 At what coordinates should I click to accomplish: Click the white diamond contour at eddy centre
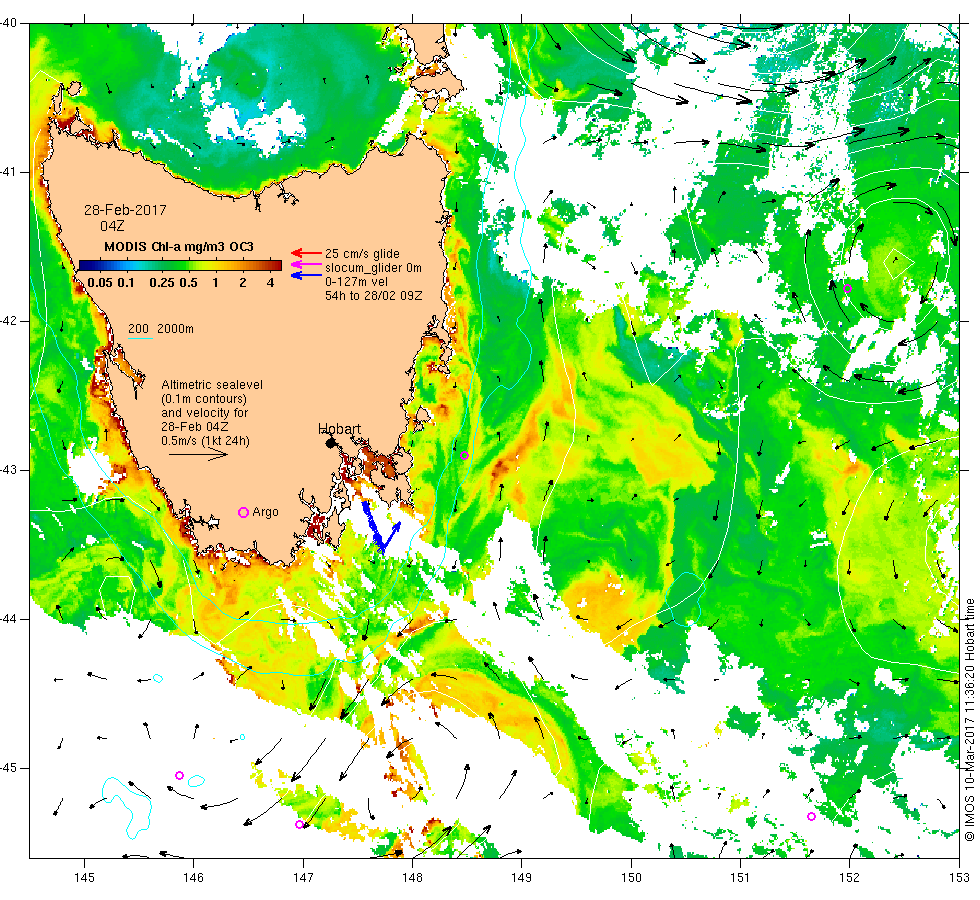pos(899,262)
